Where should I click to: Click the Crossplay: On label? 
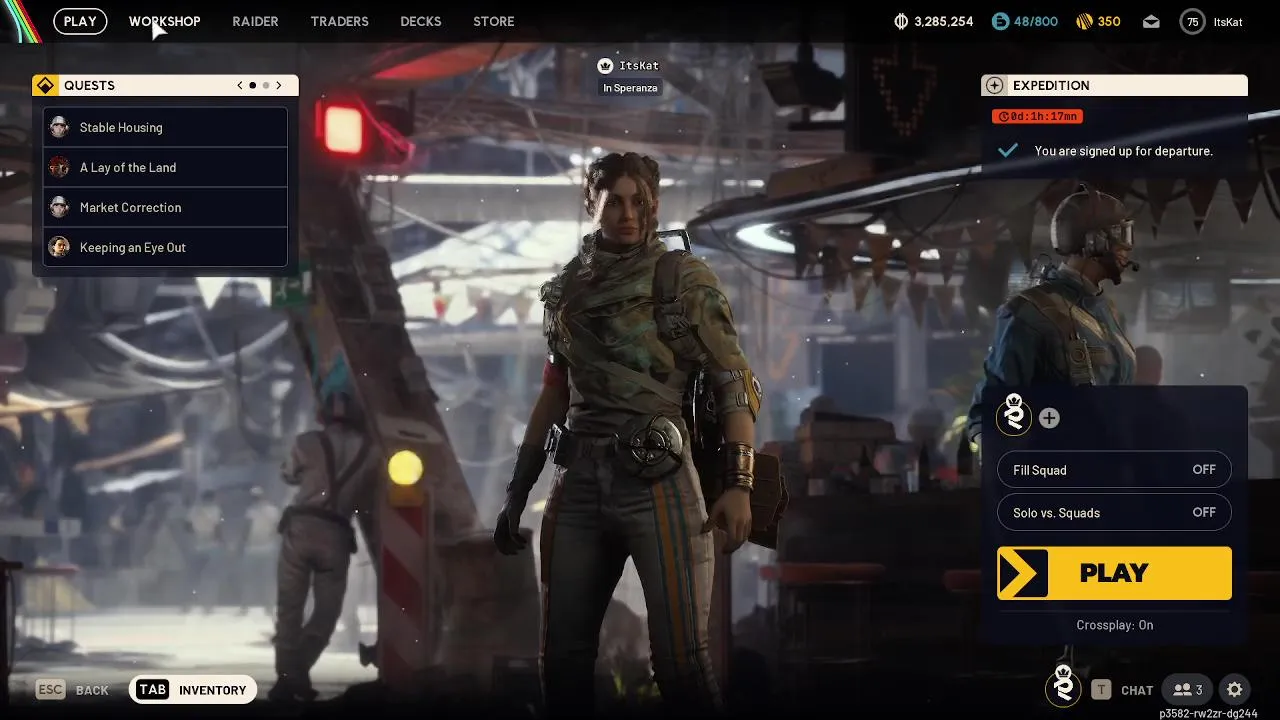click(x=1115, y=625)
